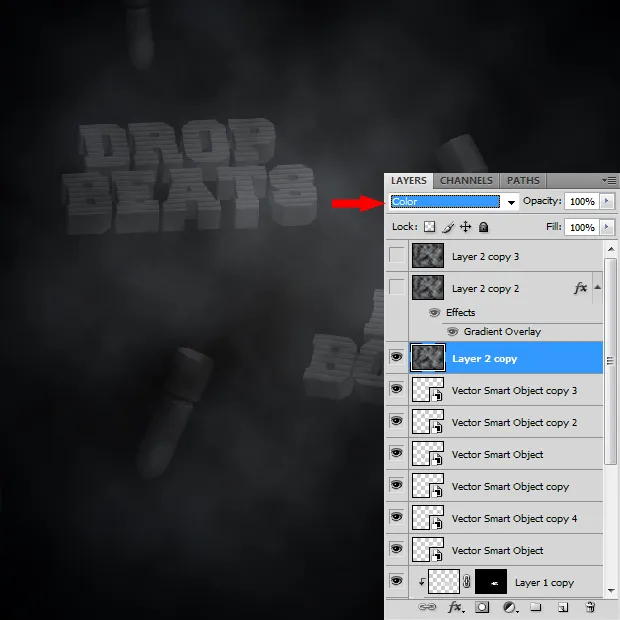The image size is (620, 620).
Task: Create a new layer
Action: tap(563, 607)
